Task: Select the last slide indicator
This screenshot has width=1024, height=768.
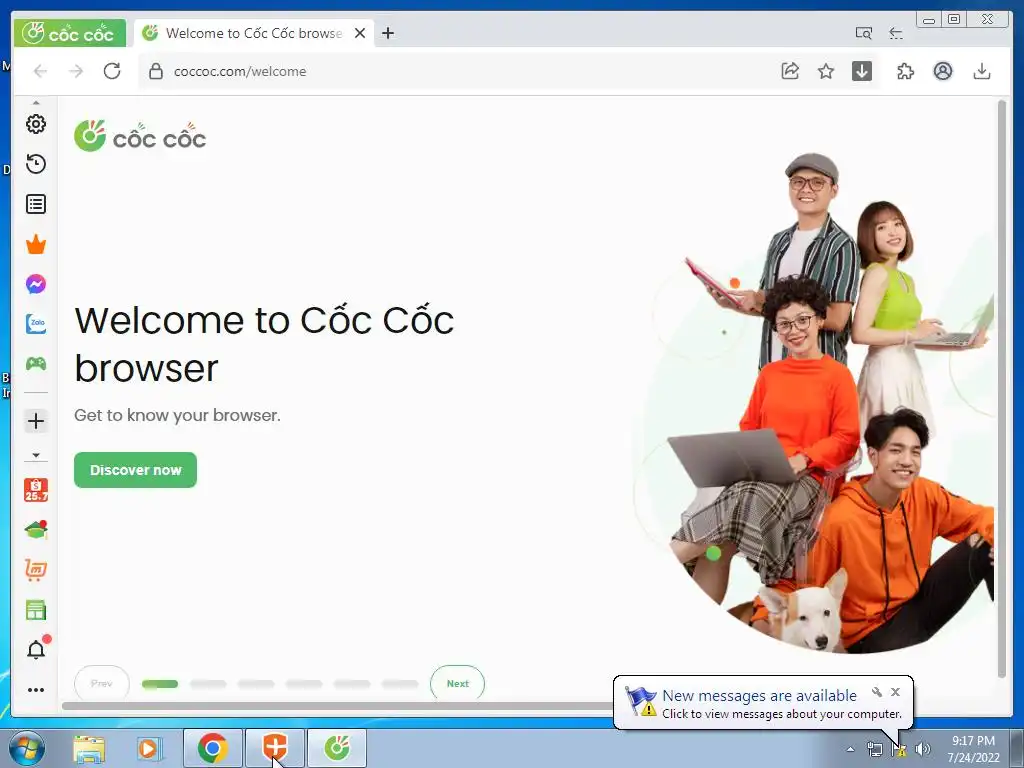Action: coord(400,684)
